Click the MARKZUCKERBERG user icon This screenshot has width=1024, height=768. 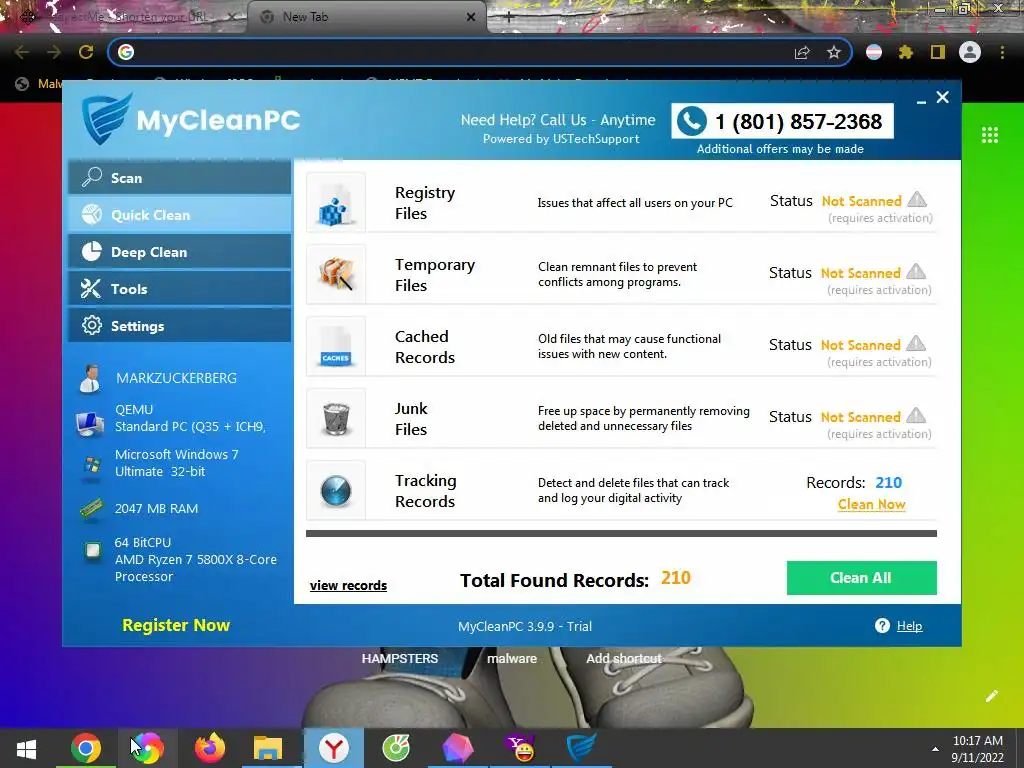[89, 378]
